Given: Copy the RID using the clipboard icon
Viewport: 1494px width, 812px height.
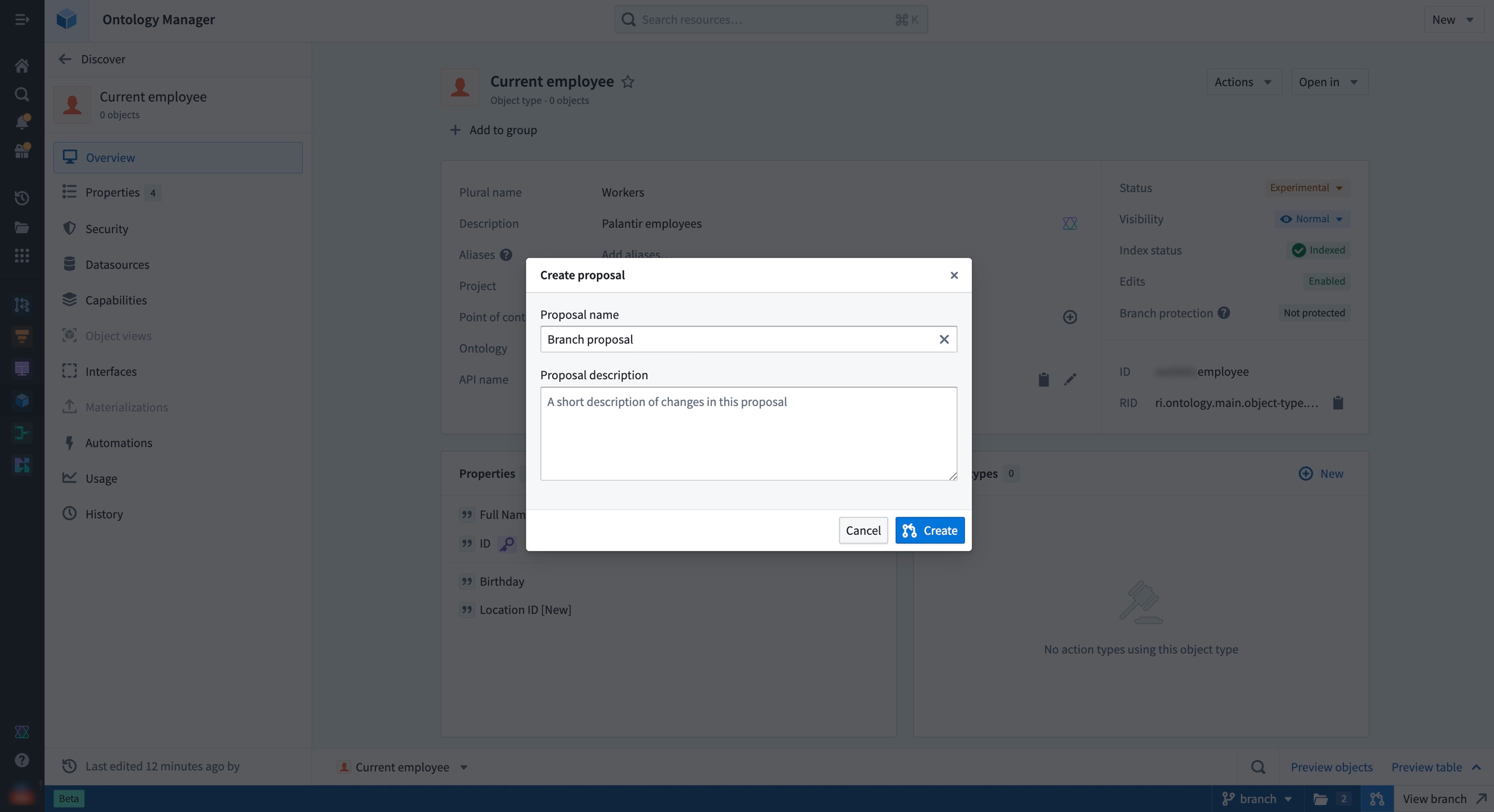Looking at the screenshot, I should tap(1338, 402).
